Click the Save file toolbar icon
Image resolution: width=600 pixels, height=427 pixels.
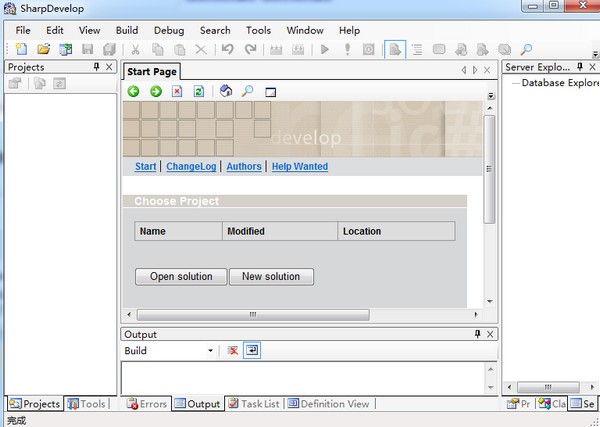coord(88,49)
